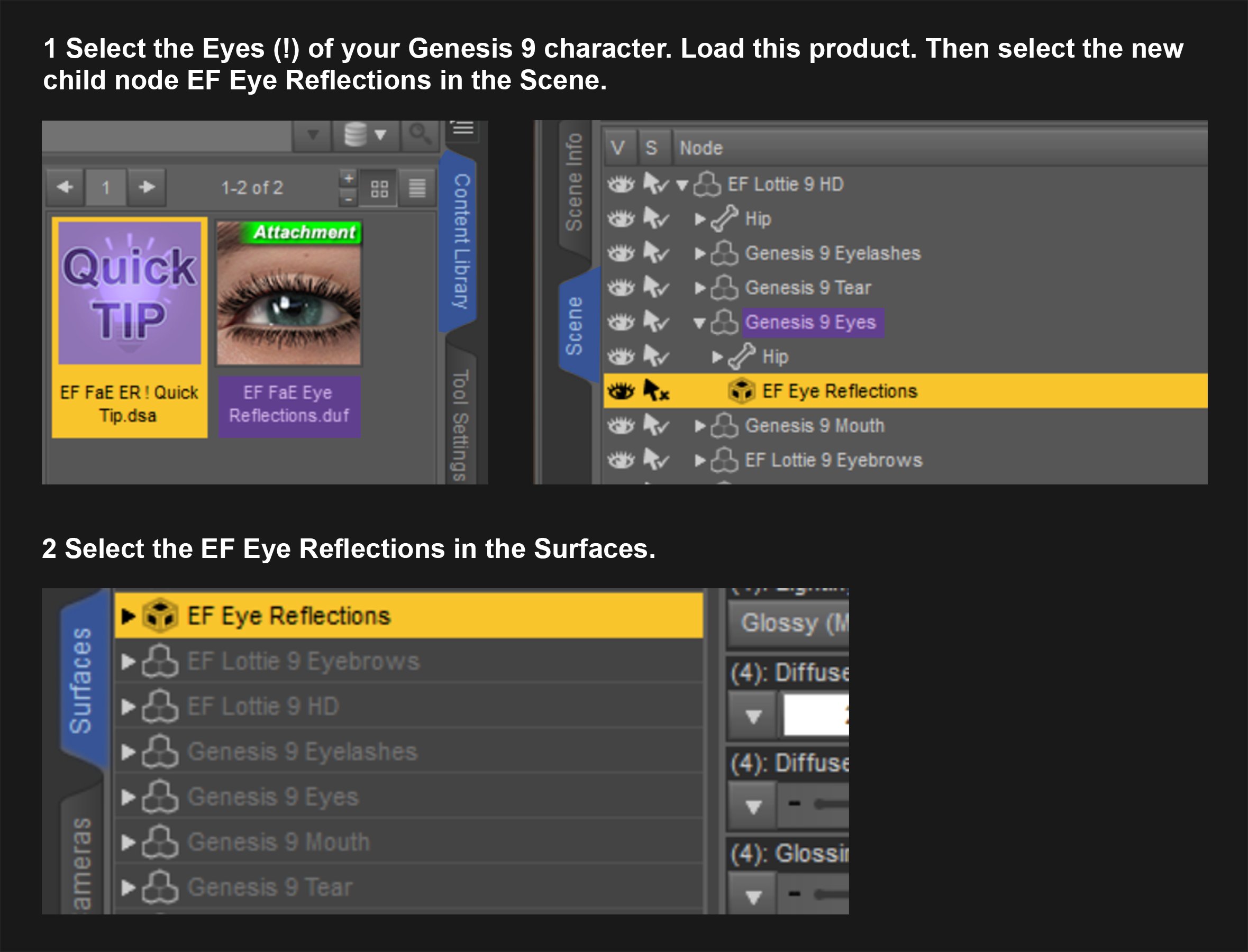Collapse the Genesis 9 Eyes node
The width and height of the screenshot is (1248, 952).
click(701, 322)
